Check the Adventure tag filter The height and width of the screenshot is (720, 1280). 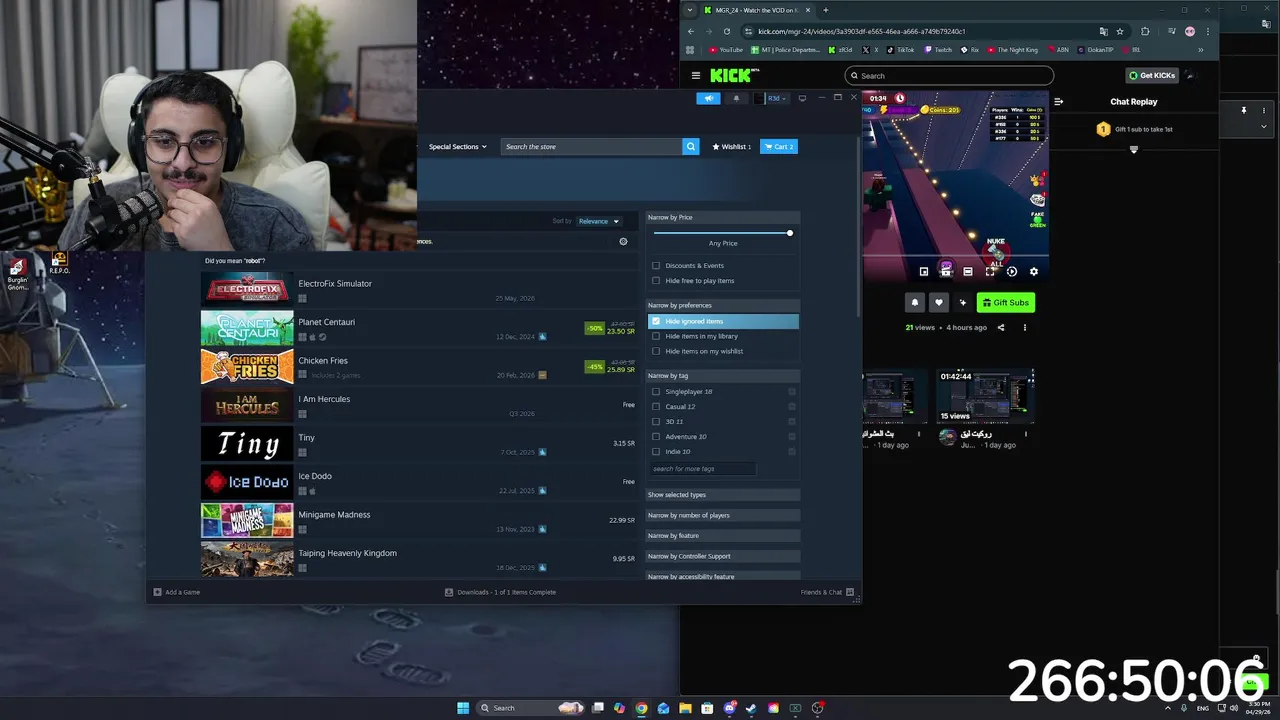[x=656, y=436]
